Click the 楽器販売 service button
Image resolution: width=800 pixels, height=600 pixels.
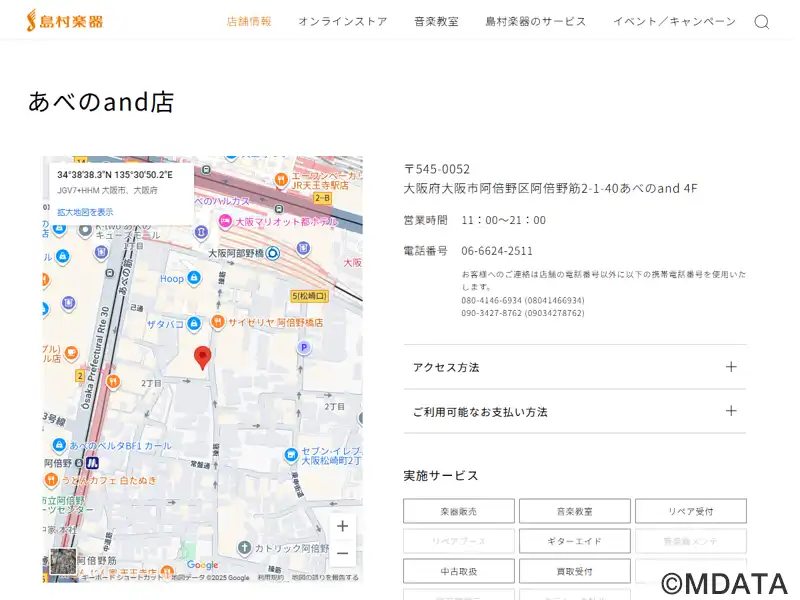point(459,511)
